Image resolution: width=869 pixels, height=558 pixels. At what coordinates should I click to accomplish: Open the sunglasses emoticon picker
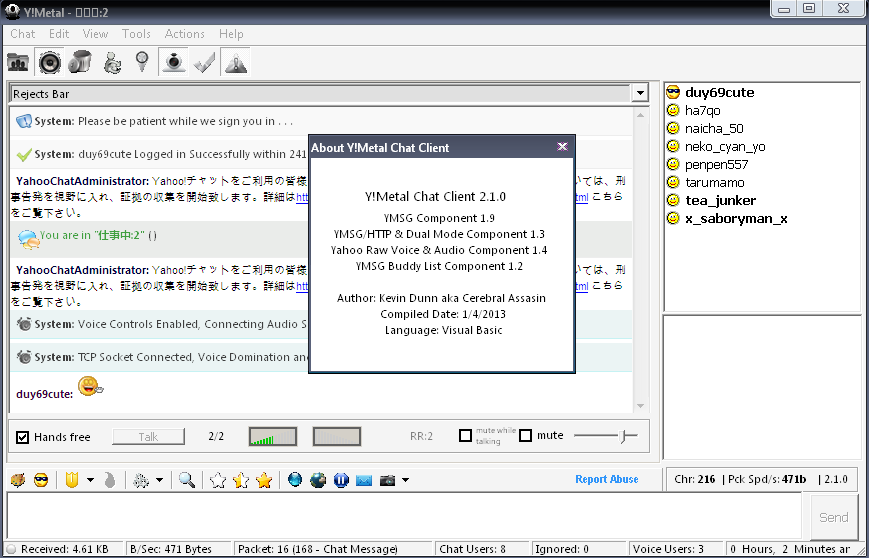tap(40, 480)
